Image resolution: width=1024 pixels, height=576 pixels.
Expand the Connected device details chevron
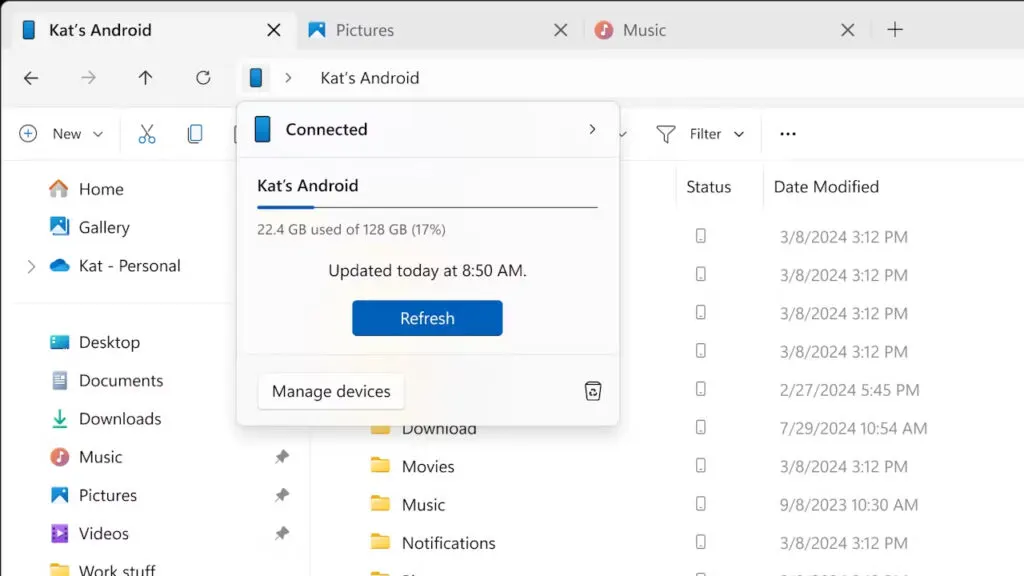pos(592,129)
